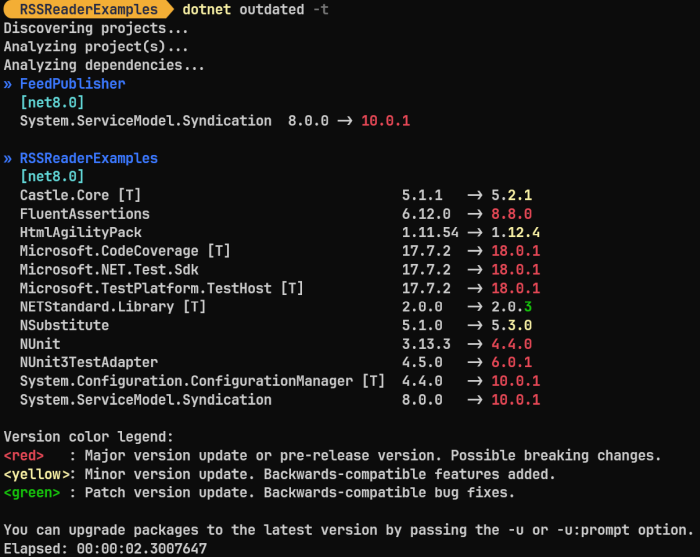Click the <yellow> legend tag
700x557 pixels.
click(36, 474)
